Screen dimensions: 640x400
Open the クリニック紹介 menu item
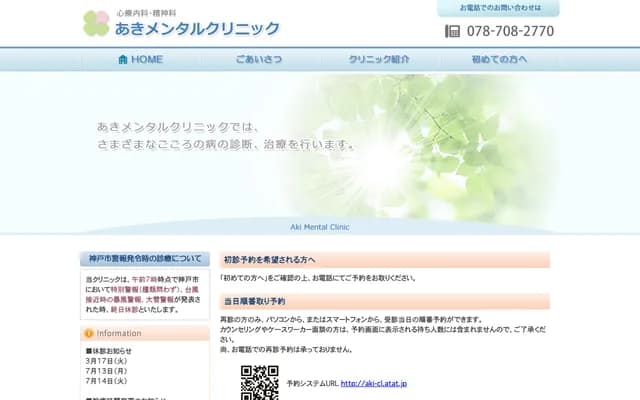click(379, 59)
